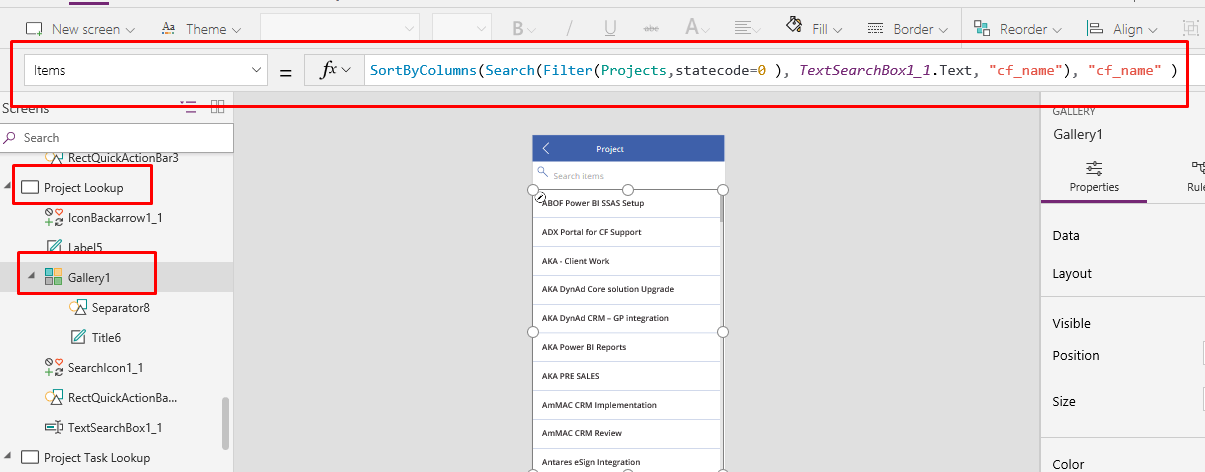Viewport: 1205px width, 472px height.
Task: Select SearchIcon1_1 in the tree
Action: [105, 367]
